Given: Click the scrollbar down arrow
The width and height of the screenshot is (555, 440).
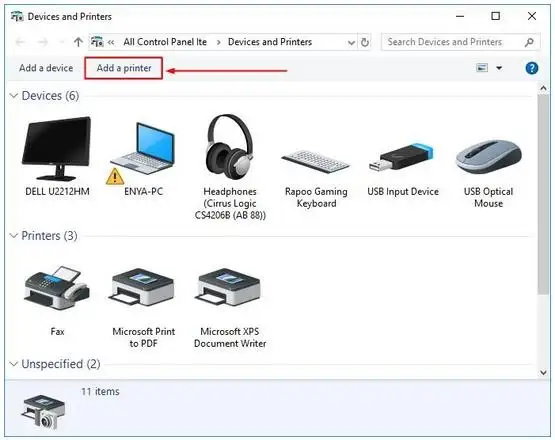Looking at the screenshot, I should pyautogui.click(x=544, y=372).
